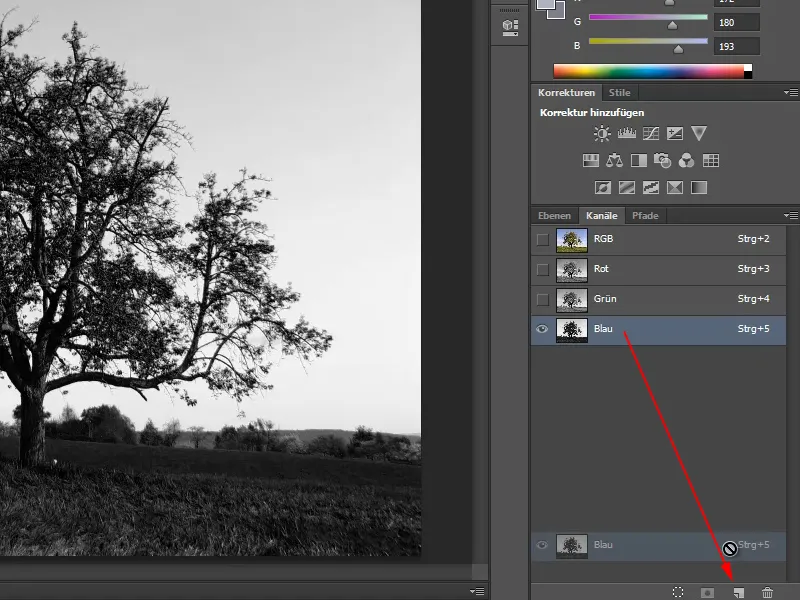Viewport: 800px width, 600px height.
Task: Open the Korrekturen panel flyout menu
Action: (x=791, y=92)
